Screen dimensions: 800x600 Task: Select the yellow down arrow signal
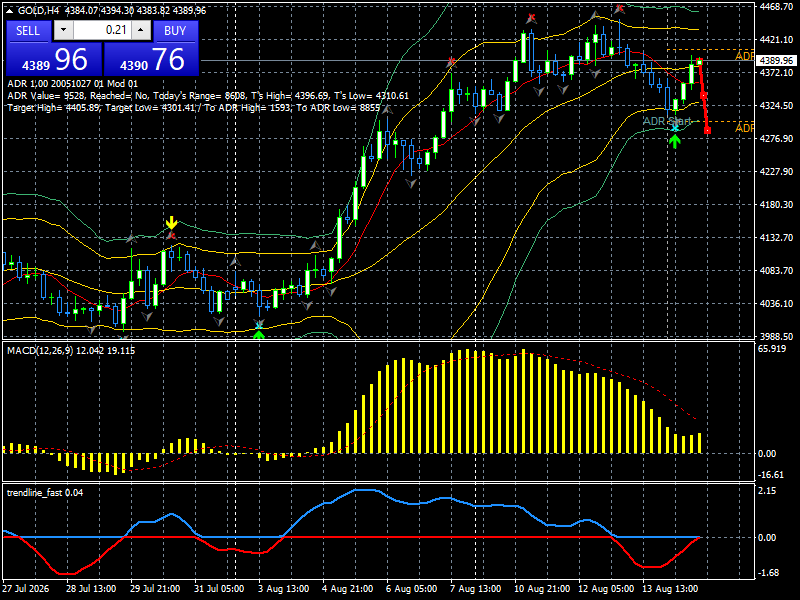click(171, 223)
